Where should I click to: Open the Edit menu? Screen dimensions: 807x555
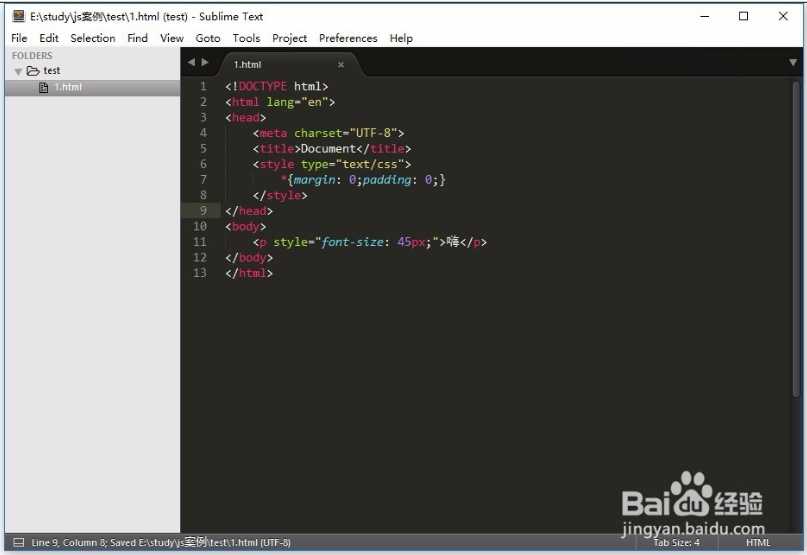click(49, 38)
